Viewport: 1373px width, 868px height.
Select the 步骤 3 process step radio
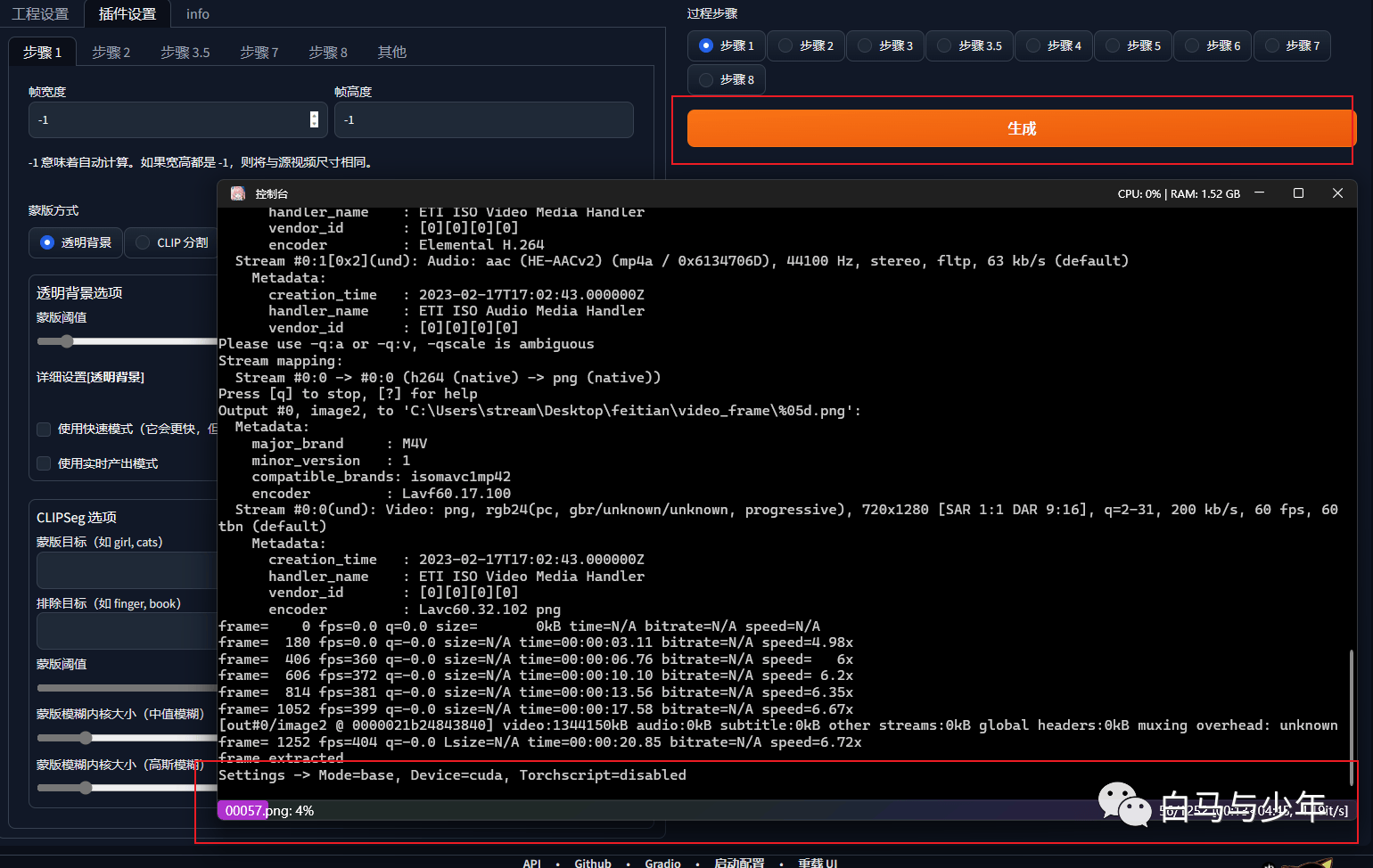(x=885, y=45)
